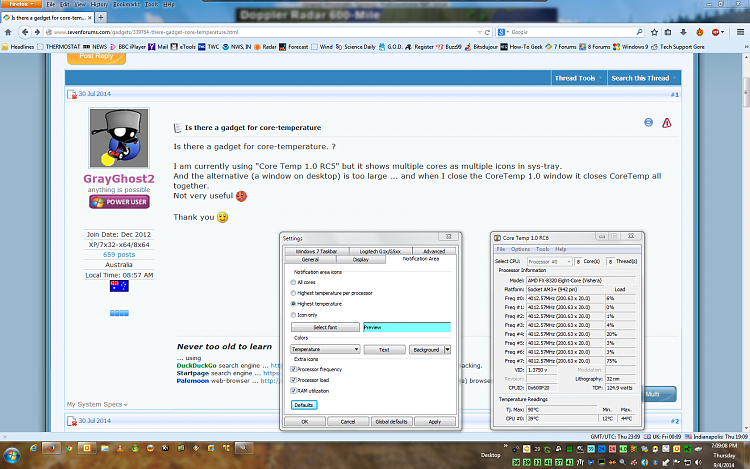The height and width of the screenshot is (469, 750).
Task: Click the Defaults button in Settings
Action: (x=304, y=405)
